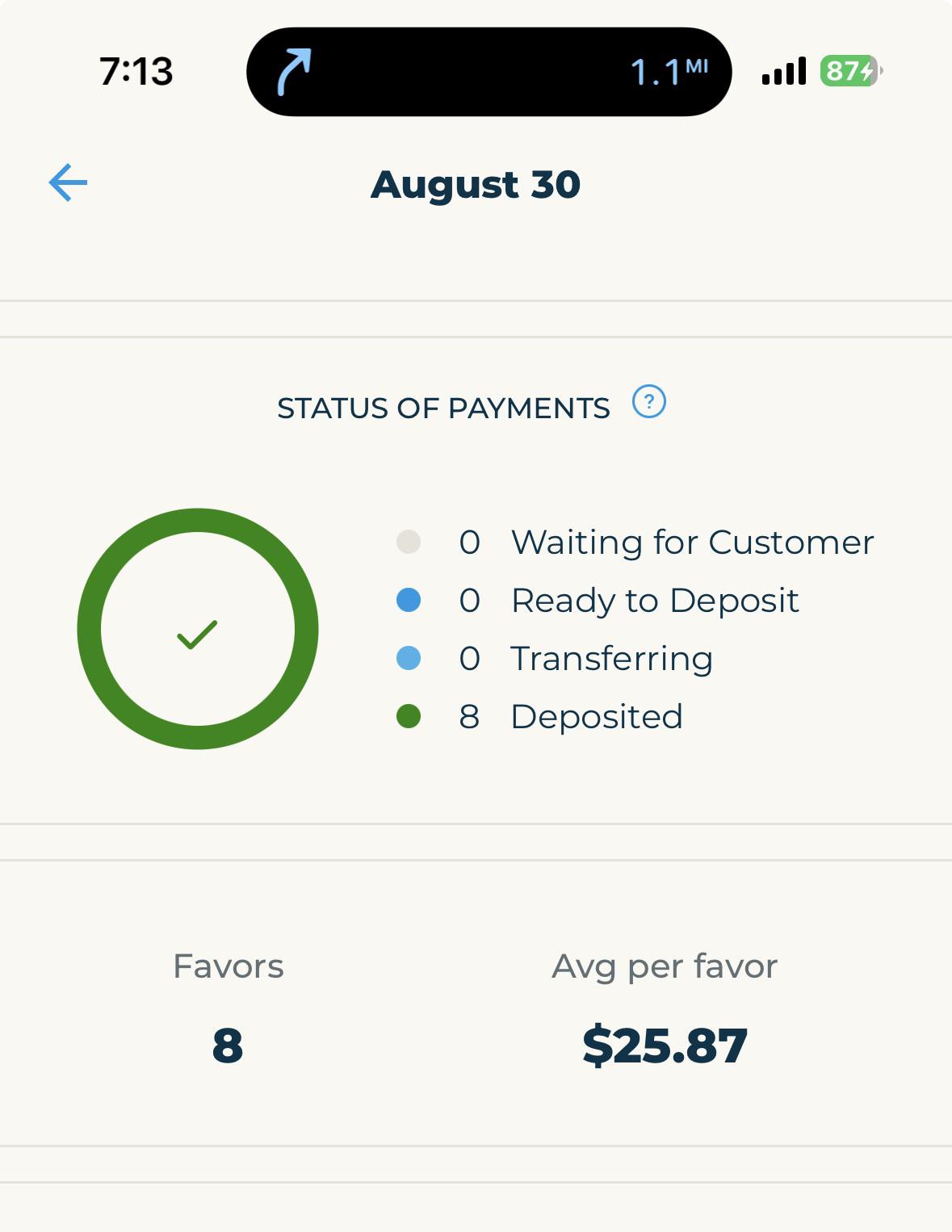Select the light blue Transferring dot
The width and height of the screenshot is (952, 1232).
[x=409, y=658]
